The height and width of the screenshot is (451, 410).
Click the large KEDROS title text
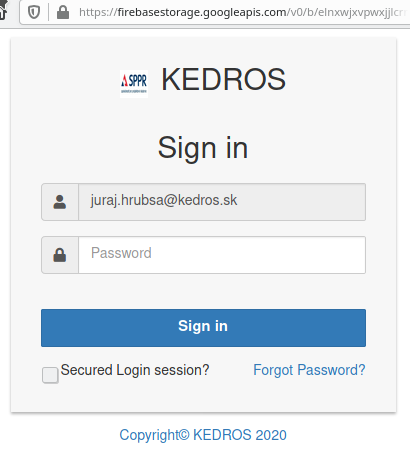223,79
